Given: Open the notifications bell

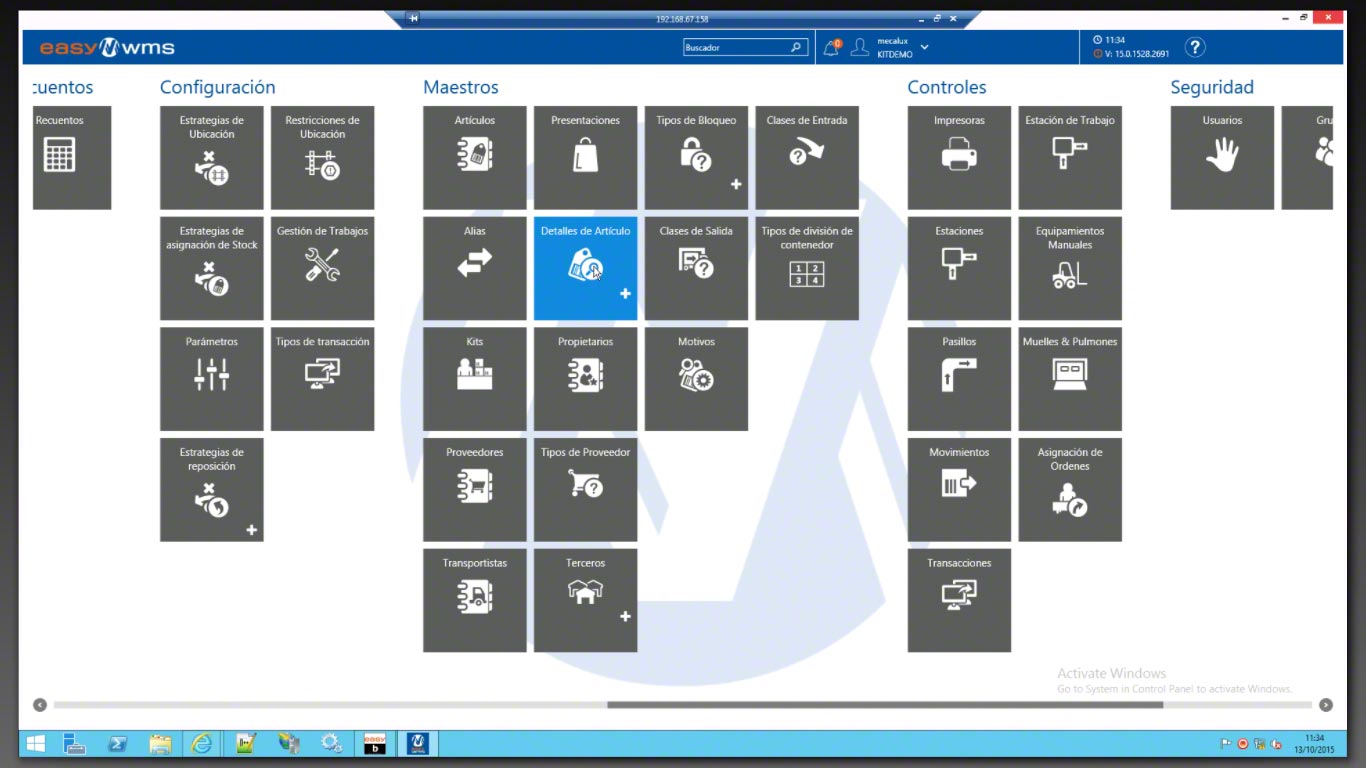Looking at the screenshot, I should [831, 47].
